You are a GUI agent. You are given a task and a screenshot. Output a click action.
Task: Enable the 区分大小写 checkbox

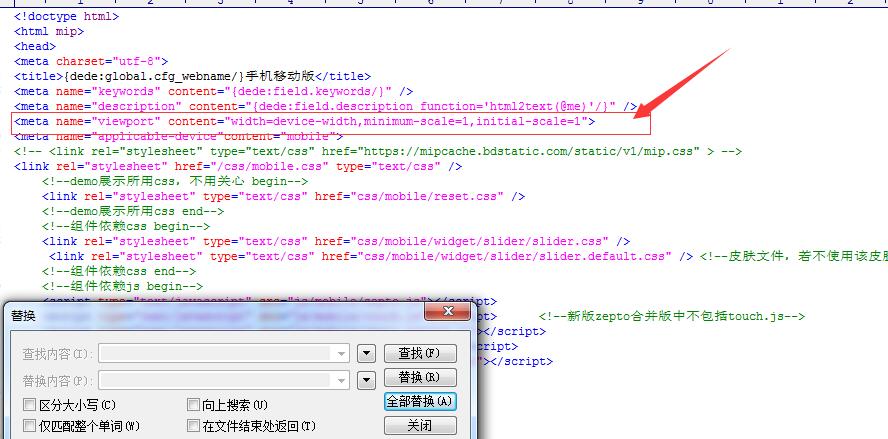(30, 405)
